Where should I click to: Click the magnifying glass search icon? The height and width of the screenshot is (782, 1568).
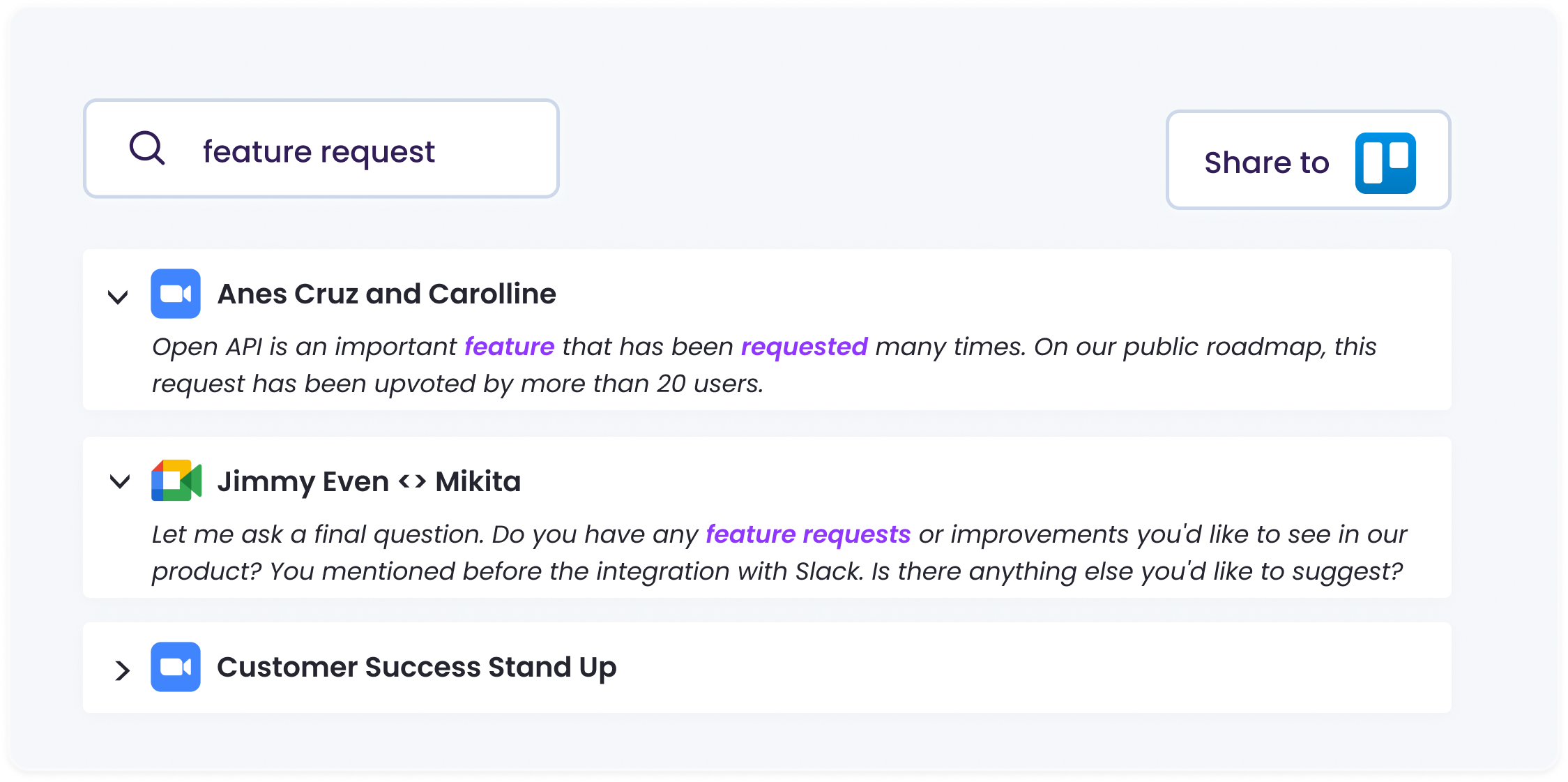point(147,148)
